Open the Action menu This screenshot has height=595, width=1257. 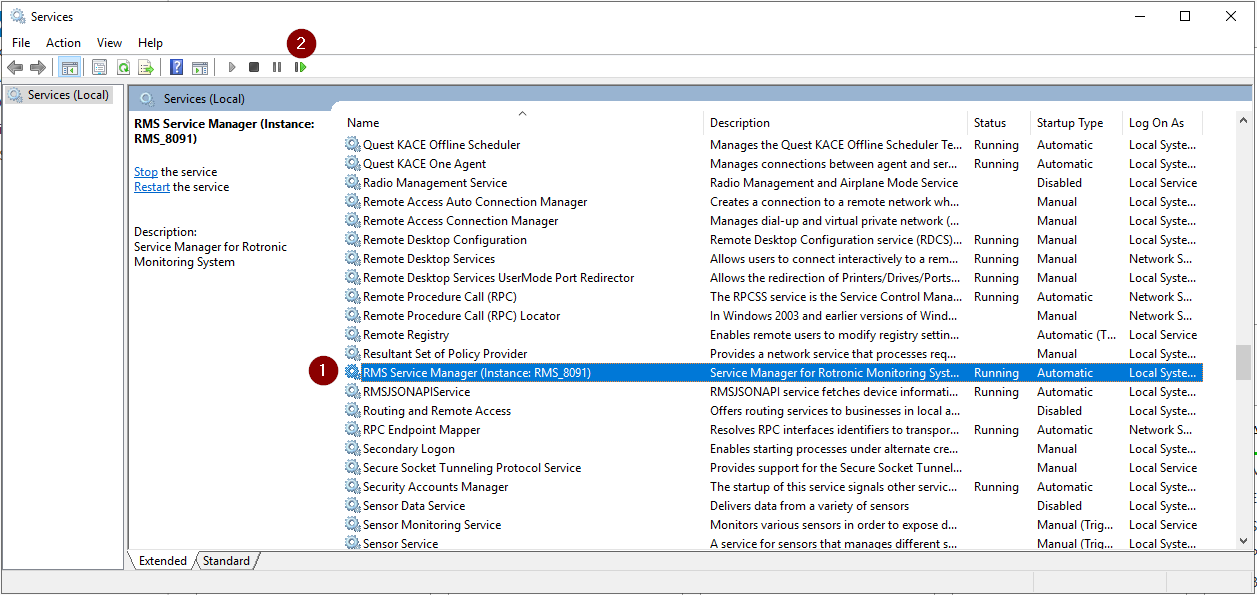pyautogui.click(x=63, y=43)
